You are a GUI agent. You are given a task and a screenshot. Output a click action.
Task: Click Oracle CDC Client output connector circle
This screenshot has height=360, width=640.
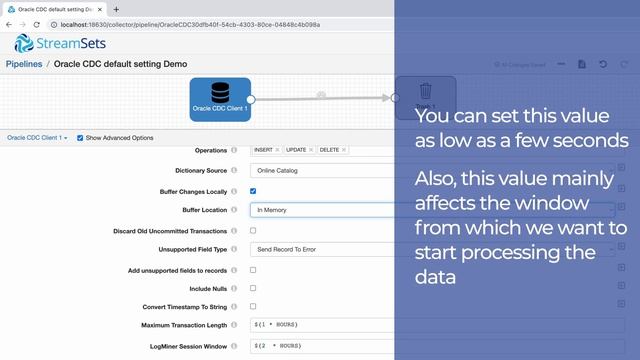pyautogui.click(x=251, y=99)
